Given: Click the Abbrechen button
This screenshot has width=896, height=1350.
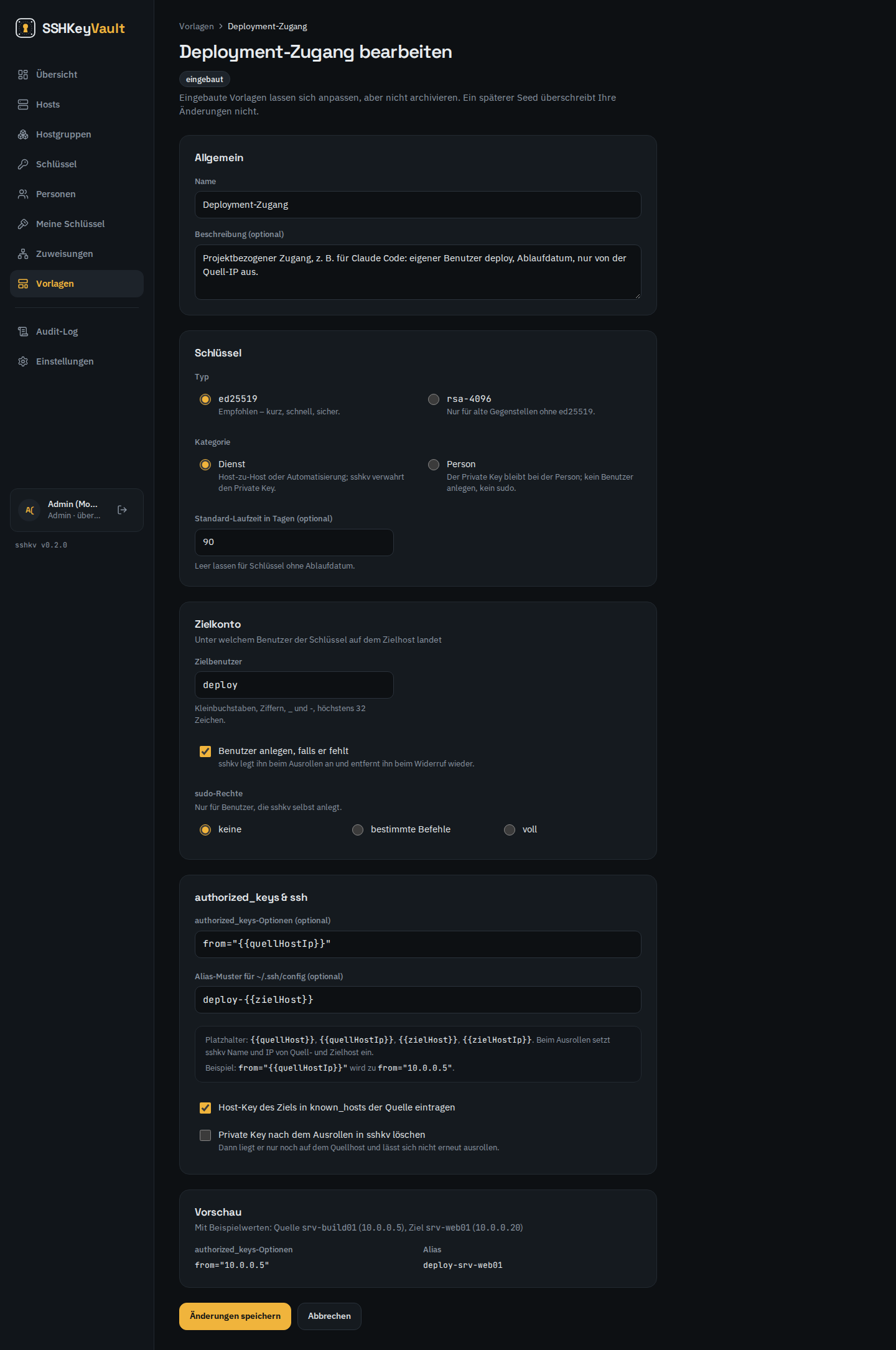Looking at the screenshot, I should tap(329, 1316).
